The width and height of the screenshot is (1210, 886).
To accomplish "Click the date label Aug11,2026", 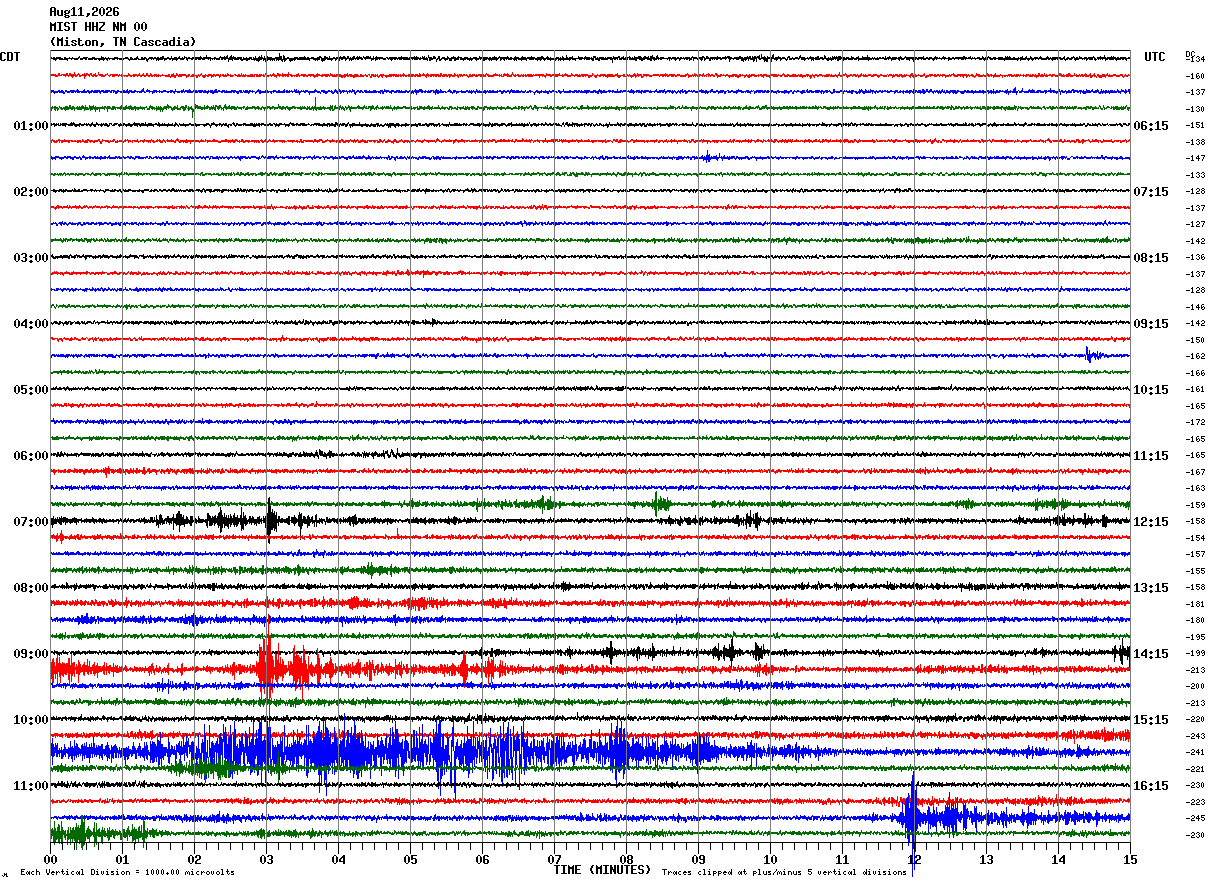I will 84,12.
